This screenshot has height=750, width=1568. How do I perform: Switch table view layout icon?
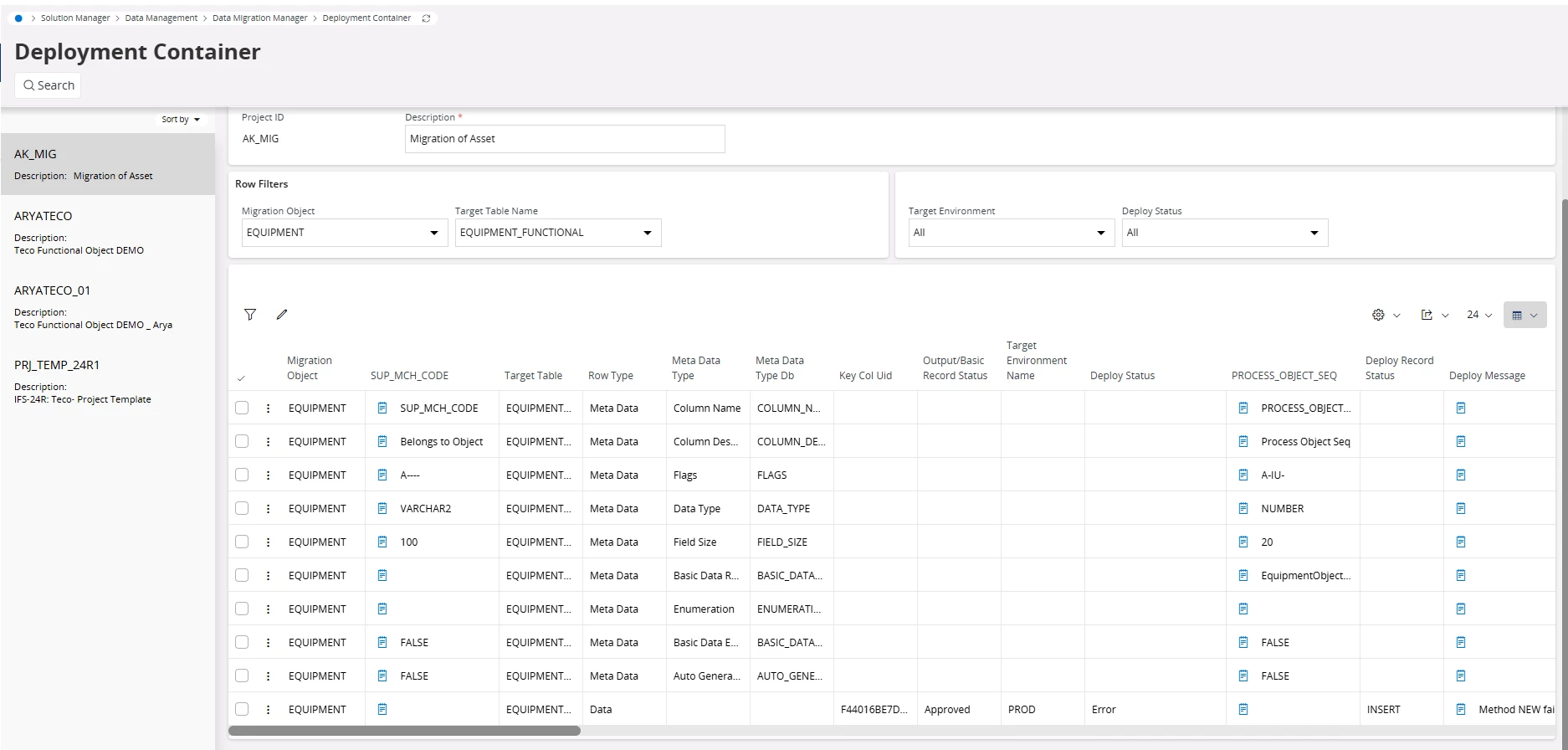pyautogui.click(x=1524, y=315)
